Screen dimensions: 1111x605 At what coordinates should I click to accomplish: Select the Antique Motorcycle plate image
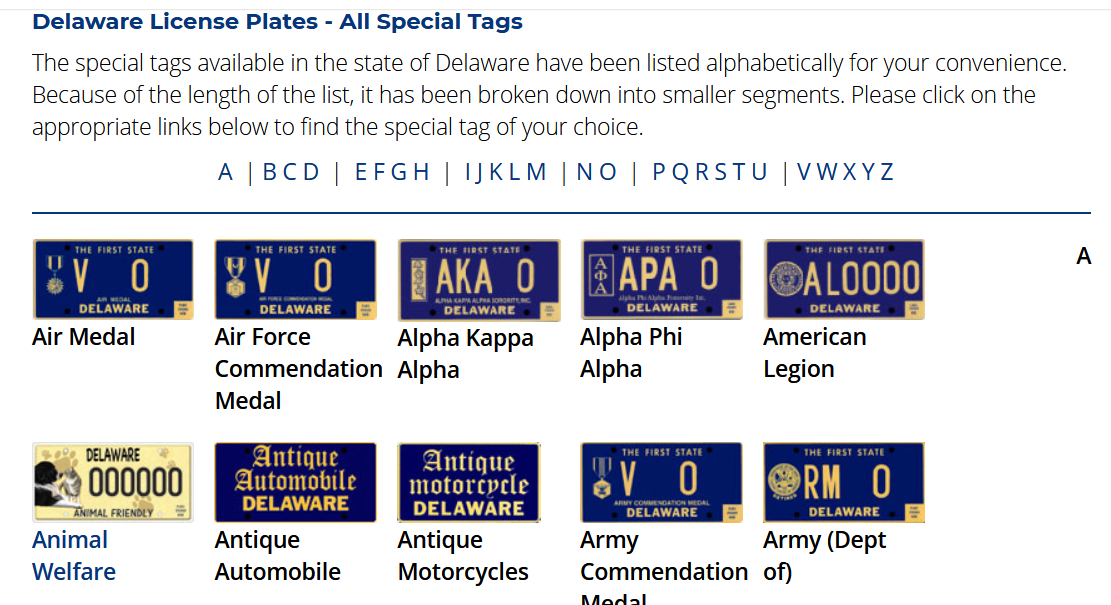pos(469,482)
